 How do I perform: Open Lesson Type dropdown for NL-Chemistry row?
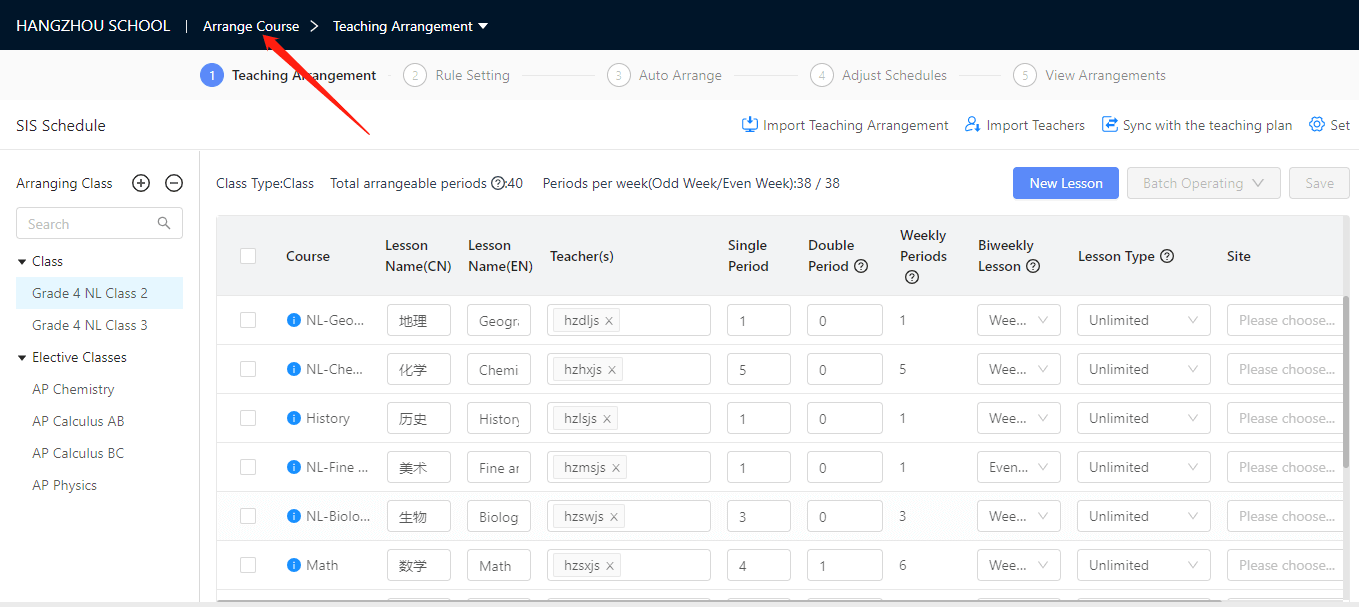1143,369
